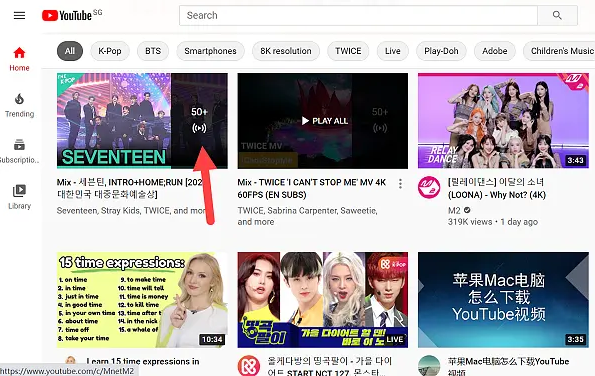Viewport: 595px width, 376px height.
Task: Open the LOONA Relay Dance thumbnail
Action: pos(503,121)
